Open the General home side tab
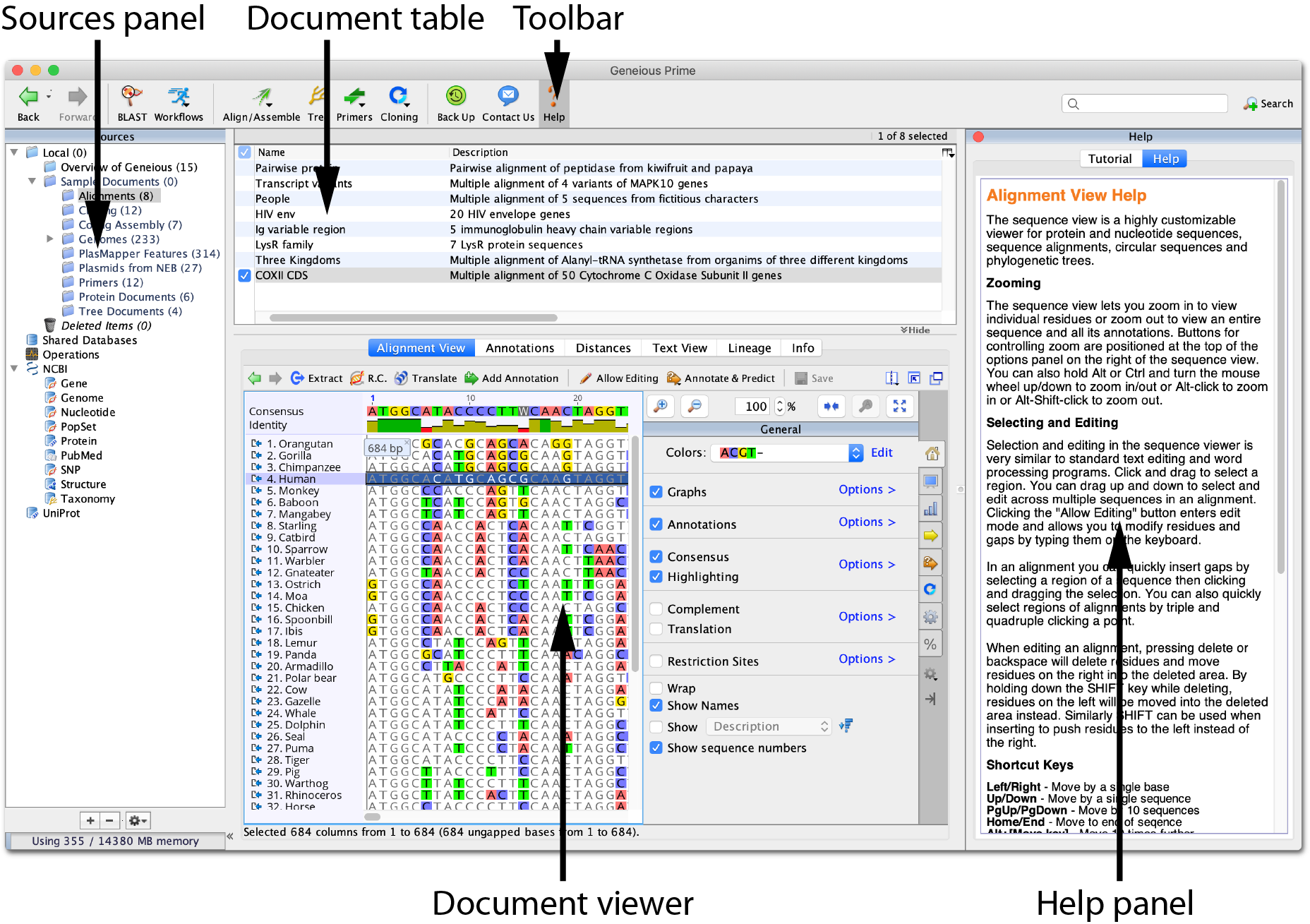 931,454
